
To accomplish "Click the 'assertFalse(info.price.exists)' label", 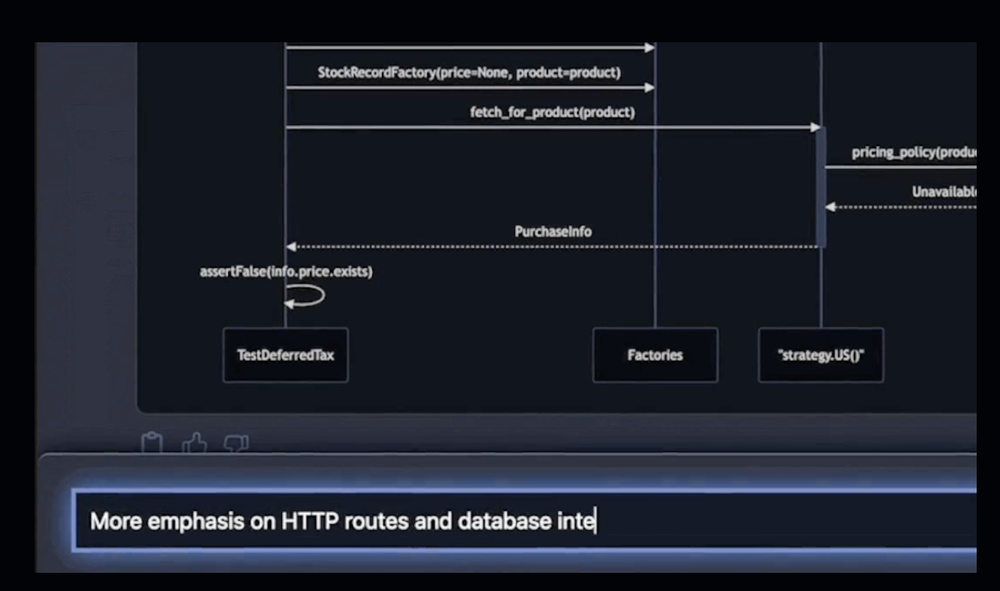I will pyautogui.click(x=286, y=272).
